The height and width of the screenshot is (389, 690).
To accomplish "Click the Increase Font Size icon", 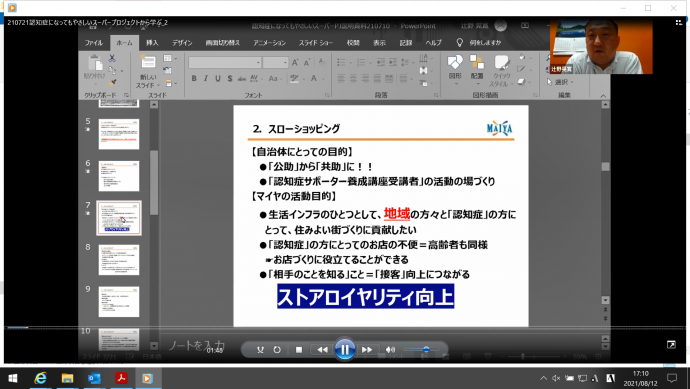I will coord(295,62).
